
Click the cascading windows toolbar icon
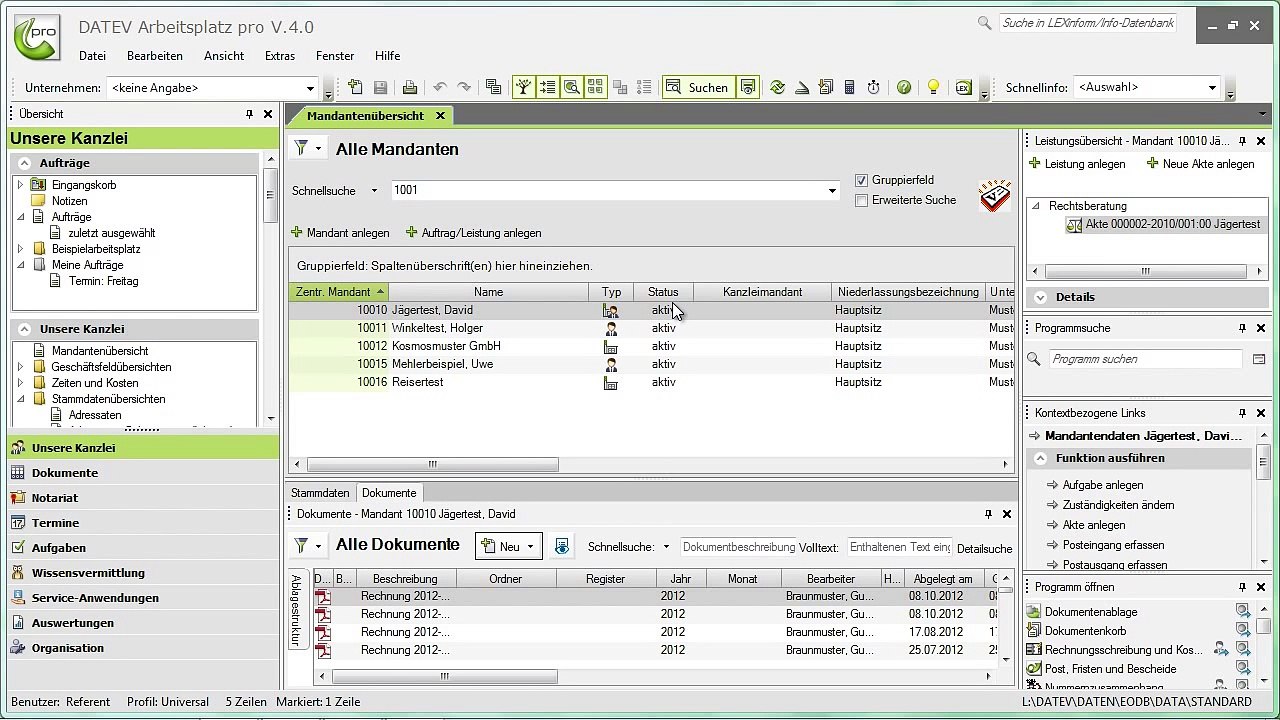tap(493, 88)
